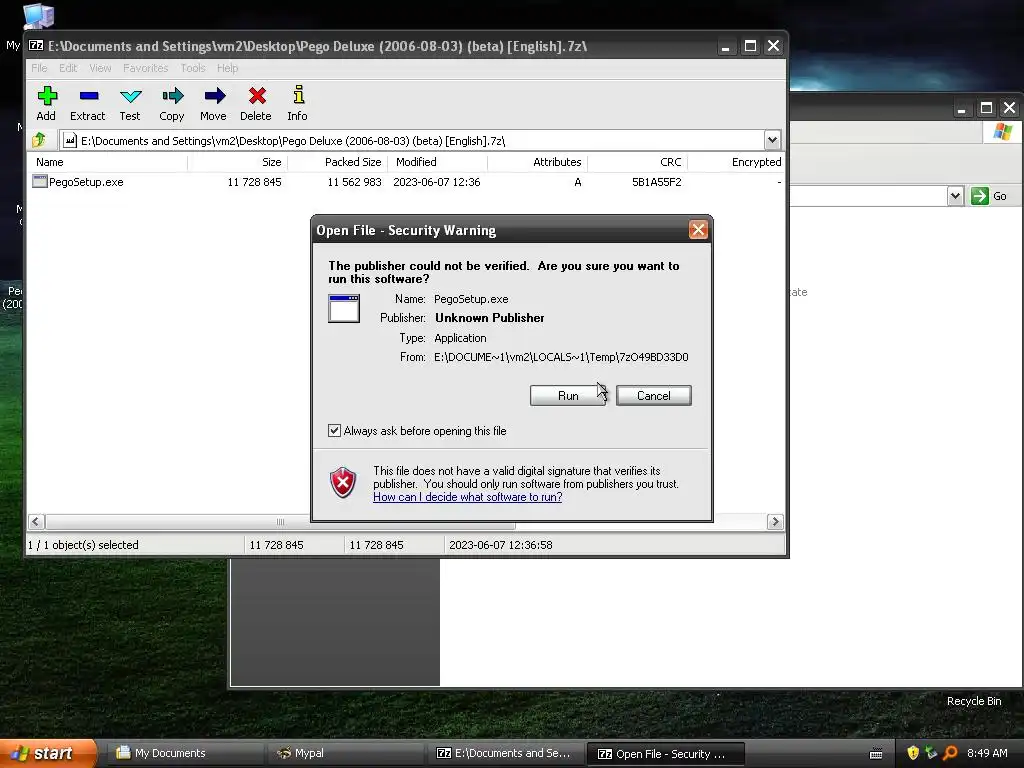Click the application icon in security dialog
The width and height of the screenshot is (1024, 768).
point(344,308)
